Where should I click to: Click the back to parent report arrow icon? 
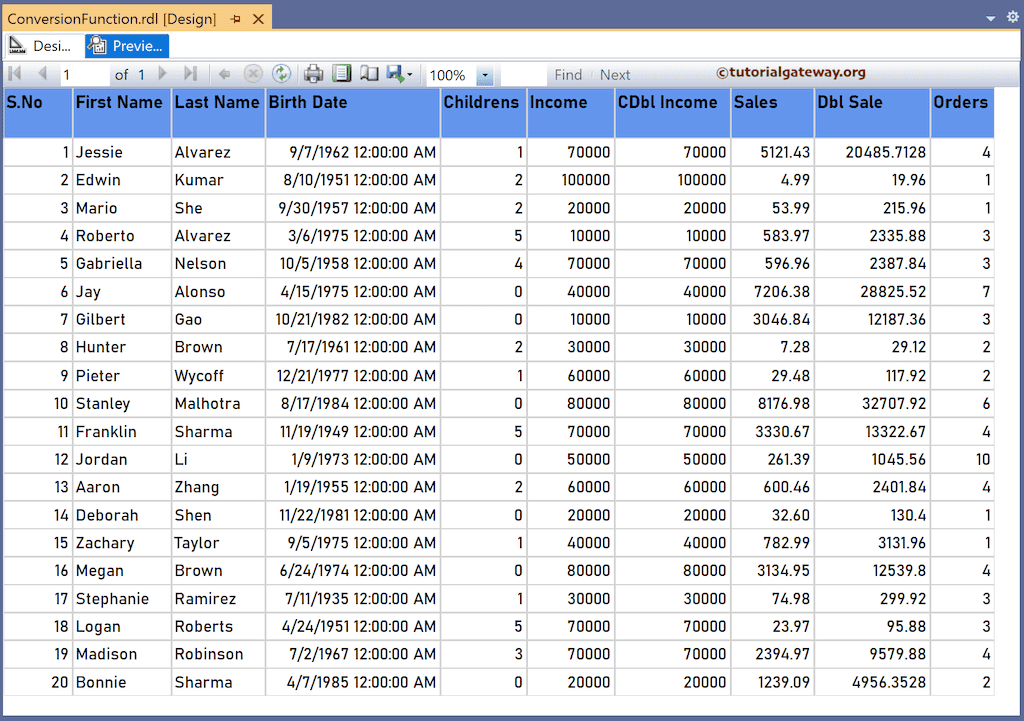[225, 74]
